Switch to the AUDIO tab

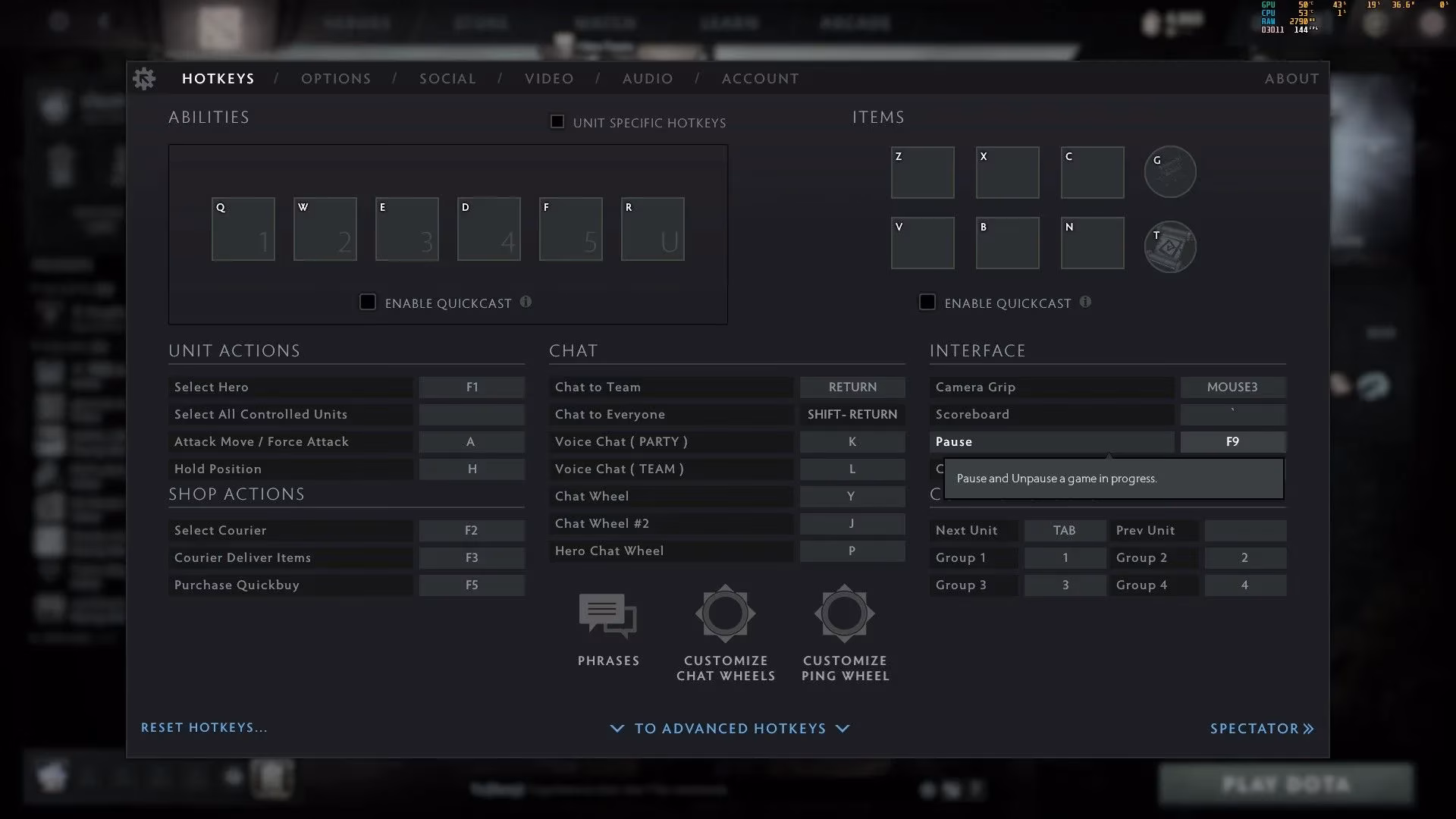pos(647,78)
